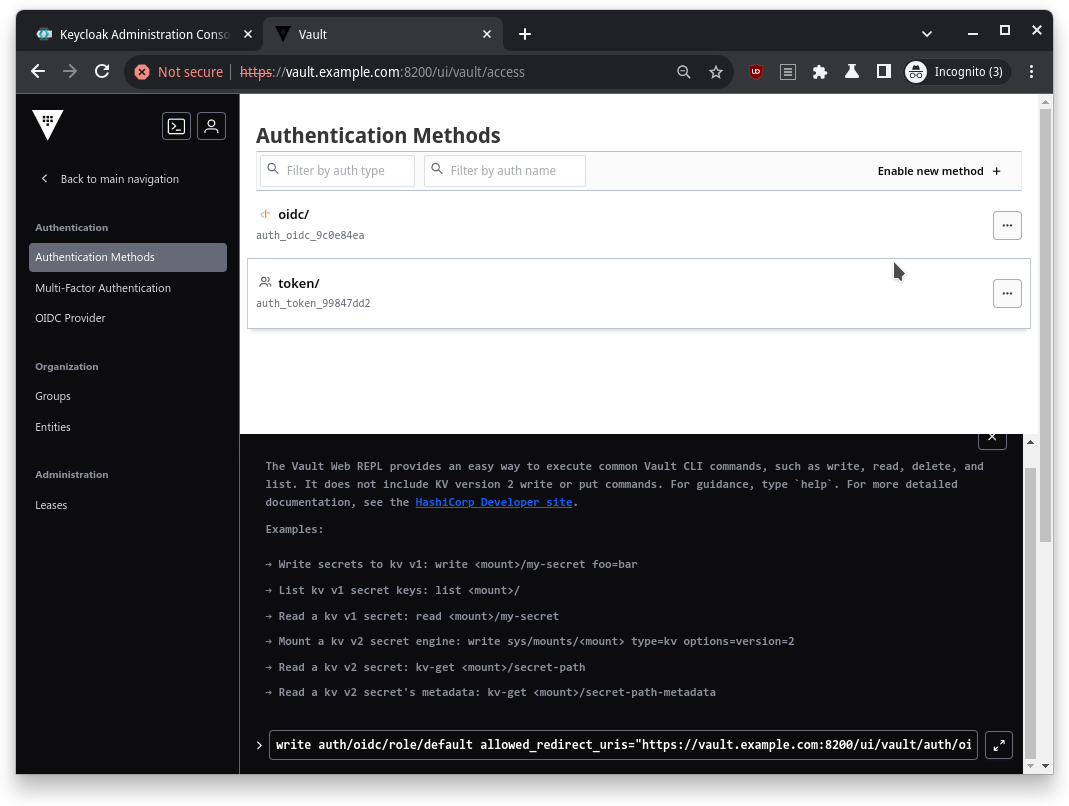Image resolution: width=1069 pixels, height=806 pixels.
Task: Click the auth_token_99847dd2 accessor text
Action: (313, 303)
